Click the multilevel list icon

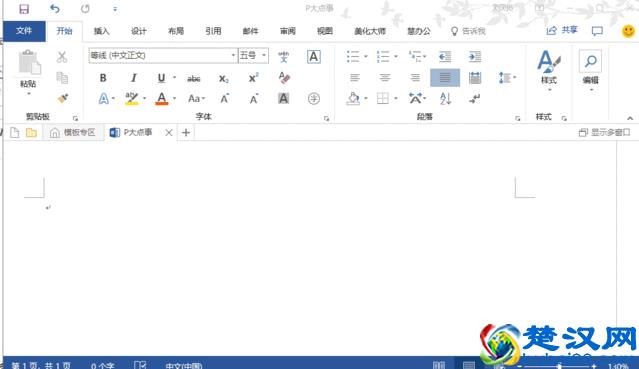pyautogui.click(x=415, y=56)
